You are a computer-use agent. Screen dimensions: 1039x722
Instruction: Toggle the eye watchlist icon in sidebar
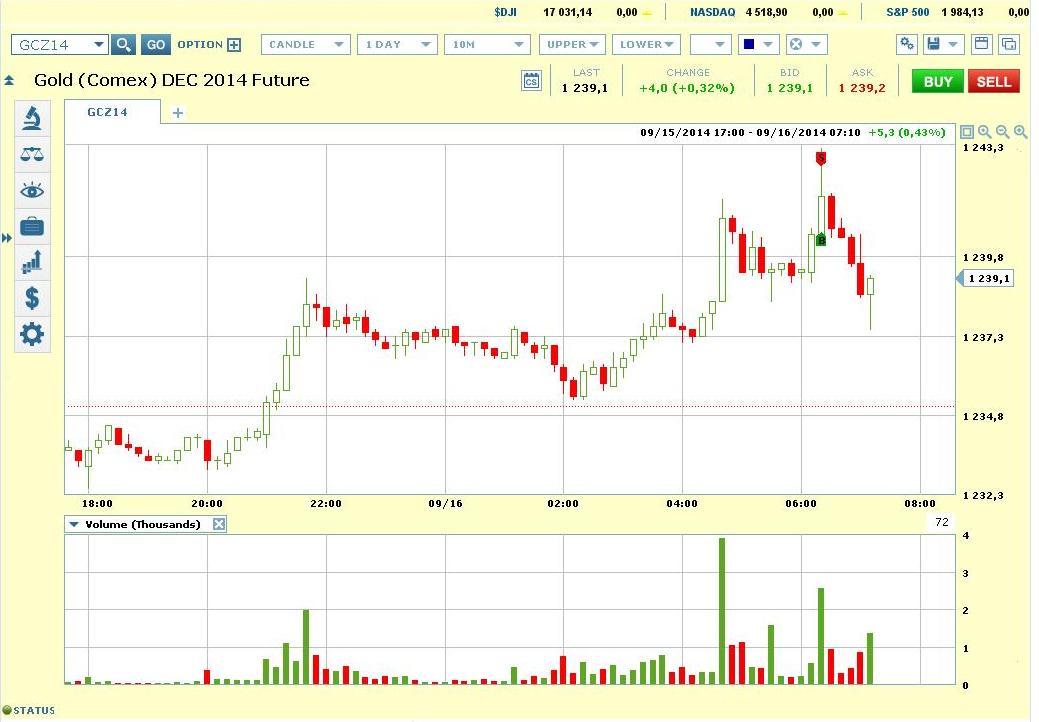[32, 190]
